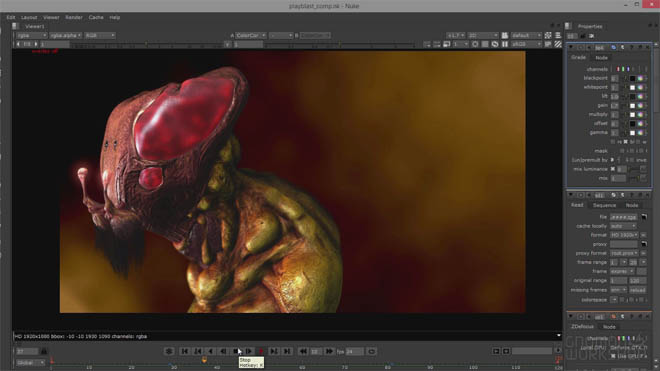Switch to Grade tab in properties
660x371 pixels.
tap(578, 57)
